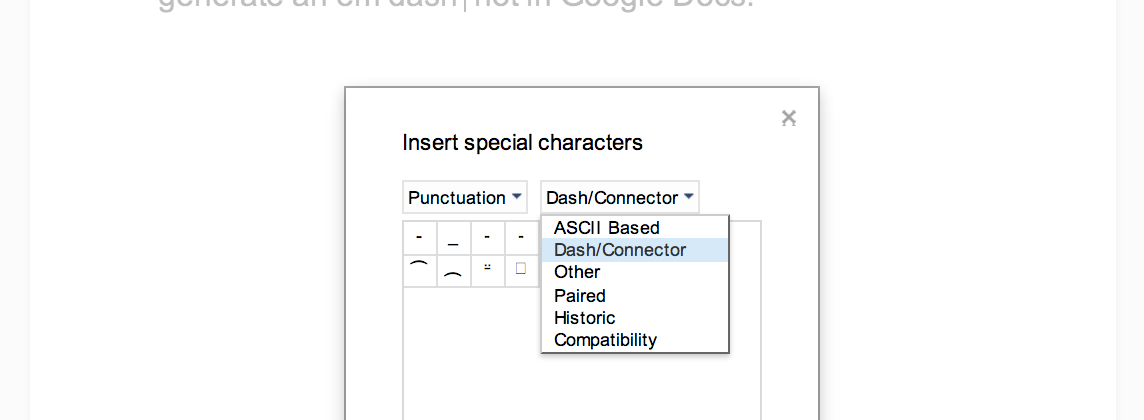Insert the low underscore character in top row
The height and width of the screenshot is (420, 1144).
click(453, 238)
